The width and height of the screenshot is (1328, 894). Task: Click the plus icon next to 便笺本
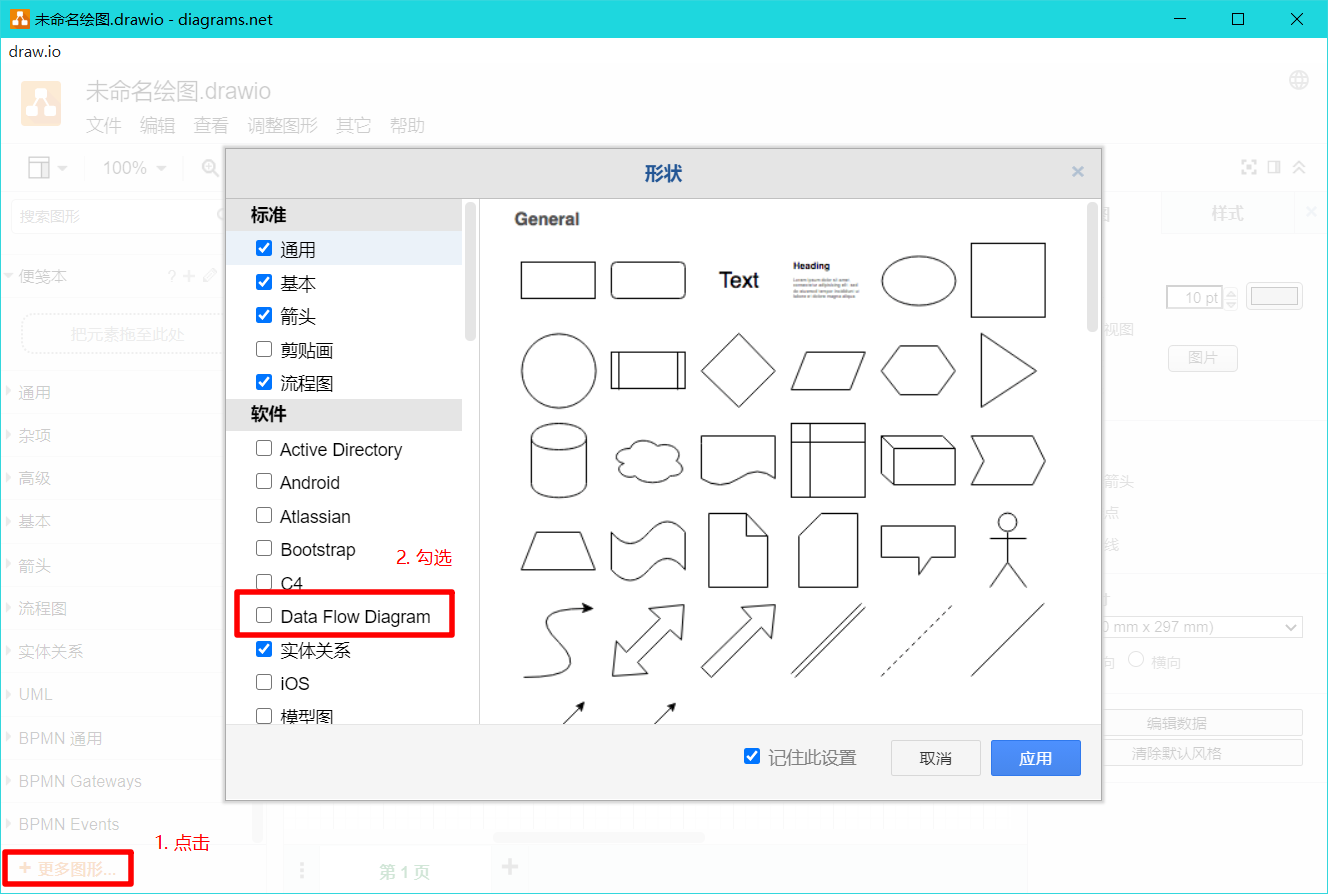[x=190, y=278]
